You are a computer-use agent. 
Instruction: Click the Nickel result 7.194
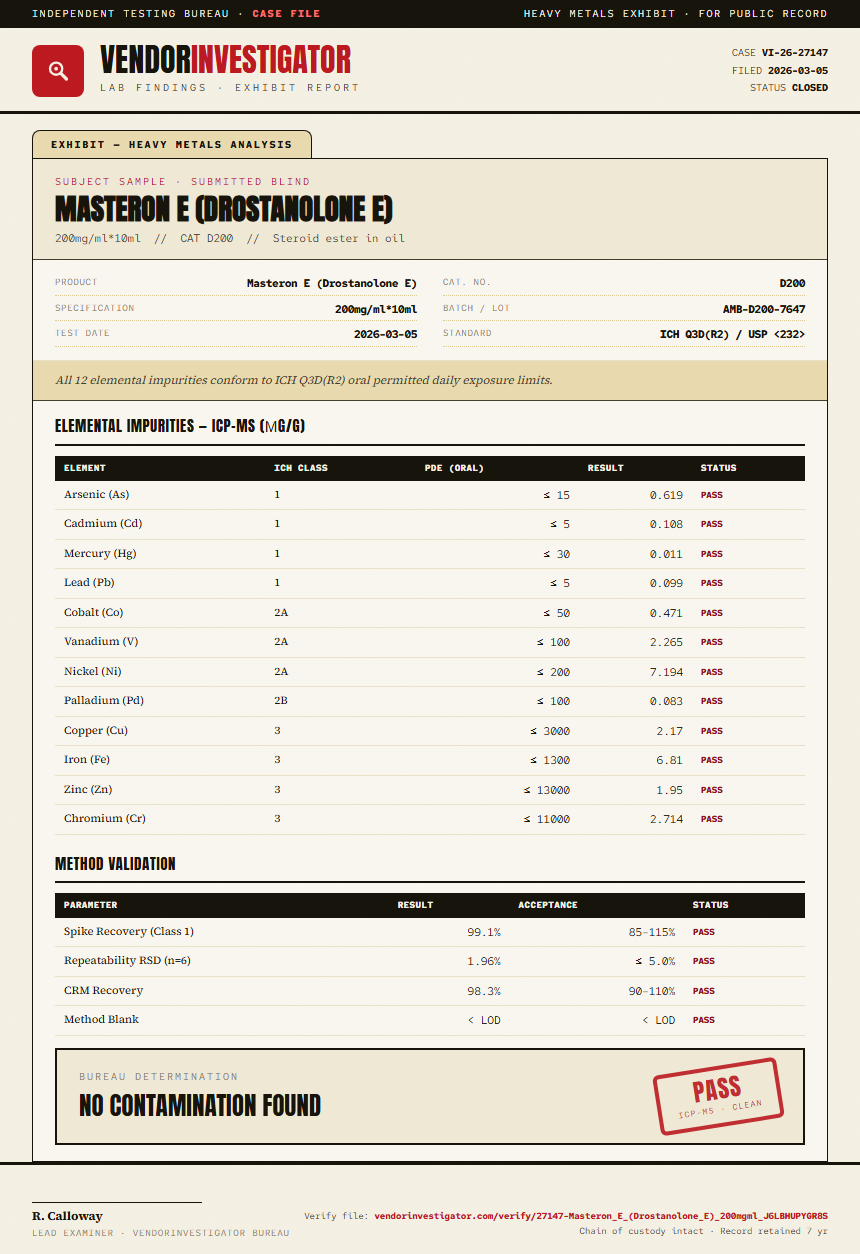(666, 672)
